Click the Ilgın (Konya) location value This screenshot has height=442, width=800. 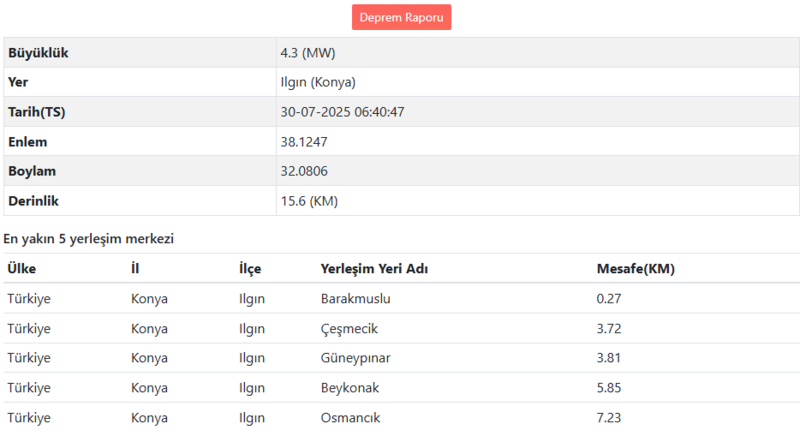point(318,82)
